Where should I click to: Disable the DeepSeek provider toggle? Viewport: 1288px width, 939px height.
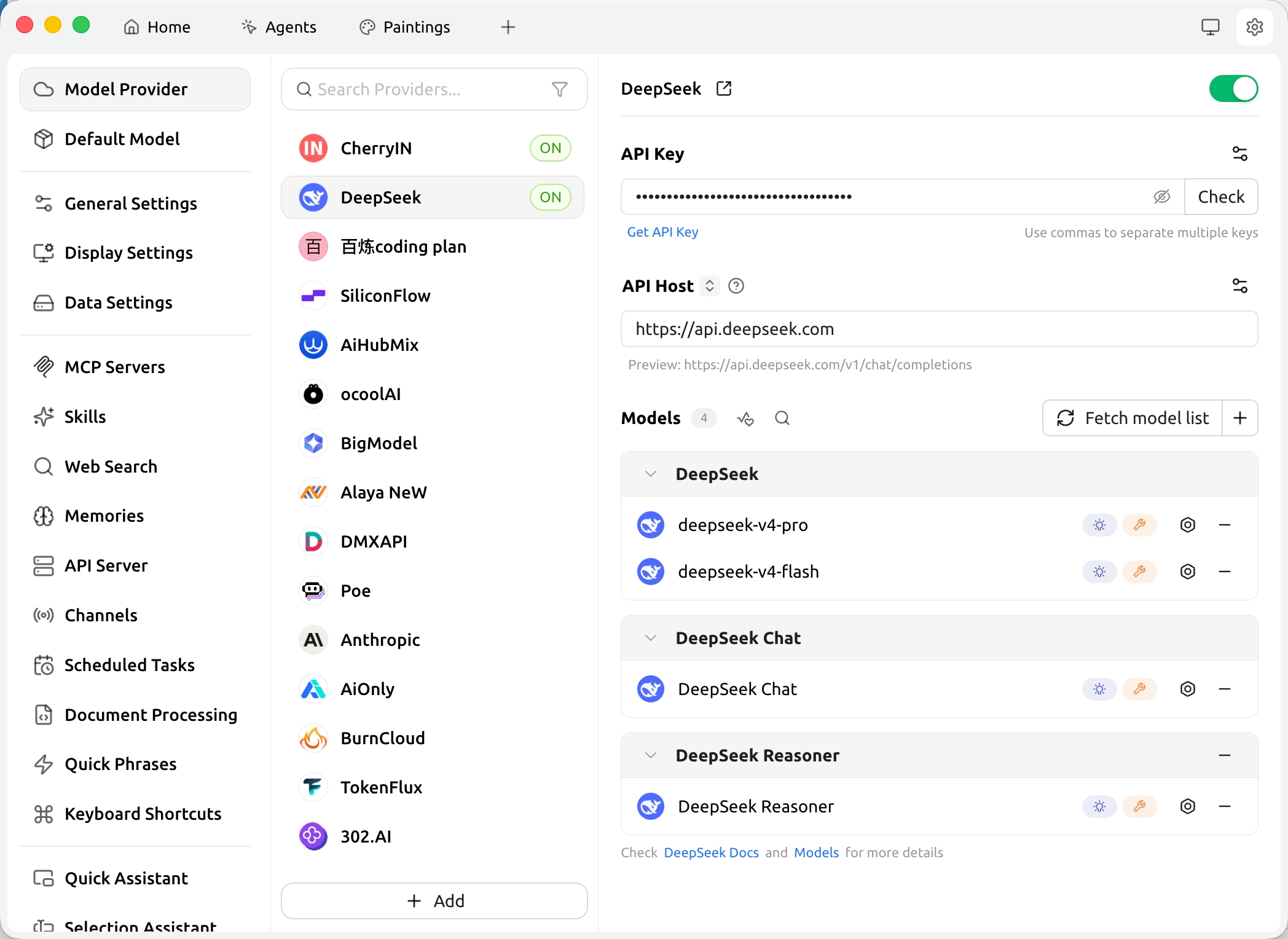(x=1233, y=88)
